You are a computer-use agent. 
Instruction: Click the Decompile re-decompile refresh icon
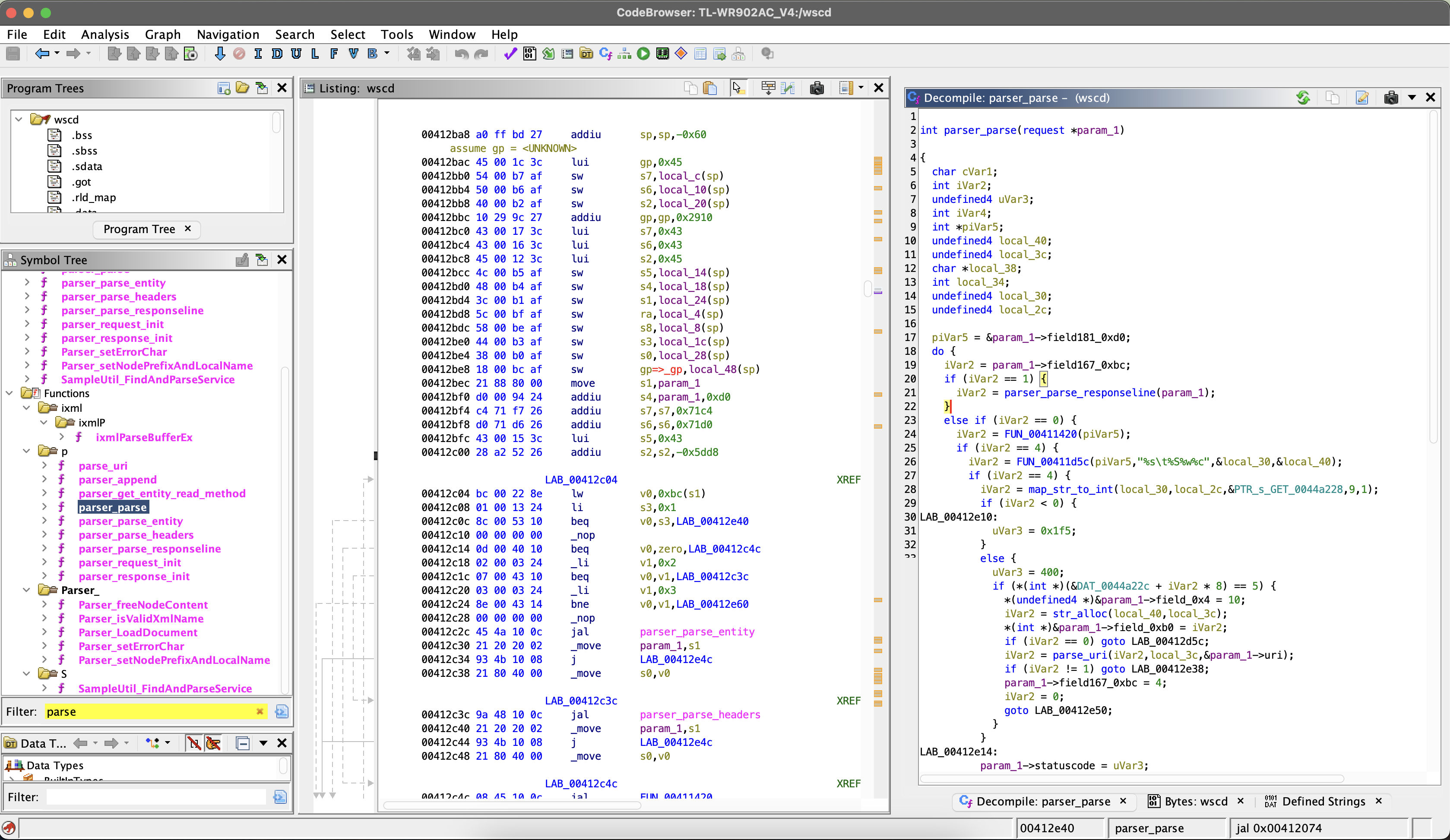point(1303,98)
